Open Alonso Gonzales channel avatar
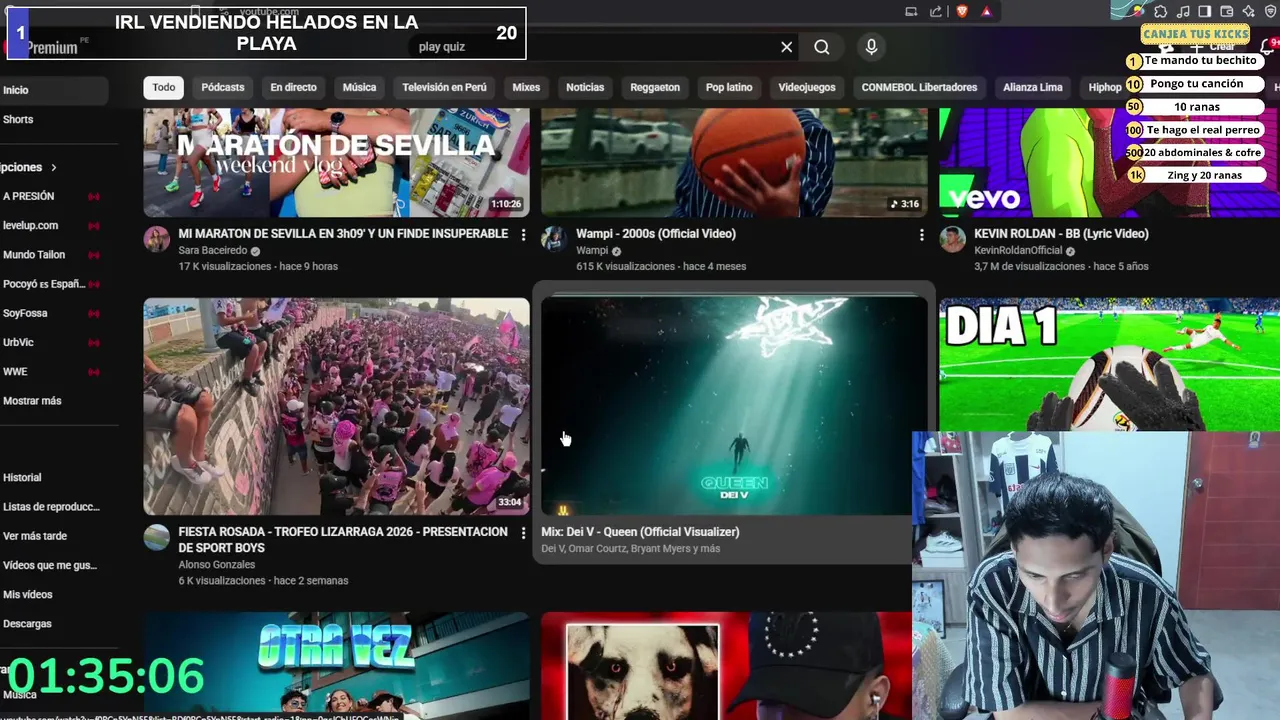 156,537
